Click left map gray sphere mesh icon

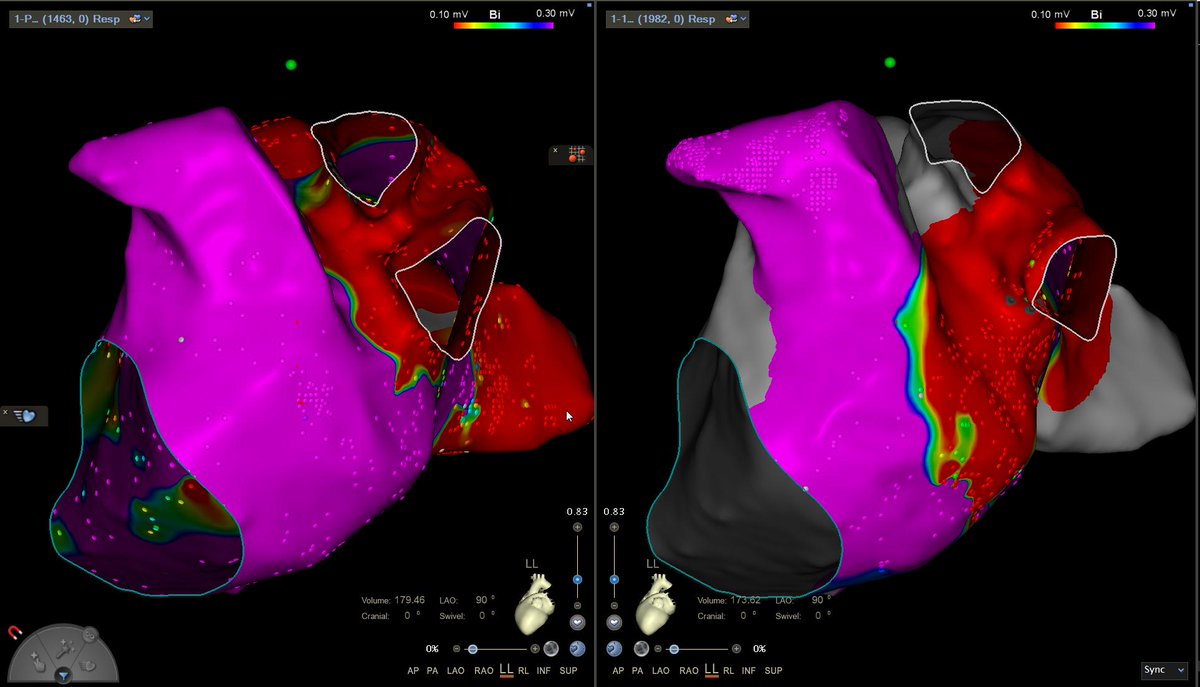tap(551, 648)
